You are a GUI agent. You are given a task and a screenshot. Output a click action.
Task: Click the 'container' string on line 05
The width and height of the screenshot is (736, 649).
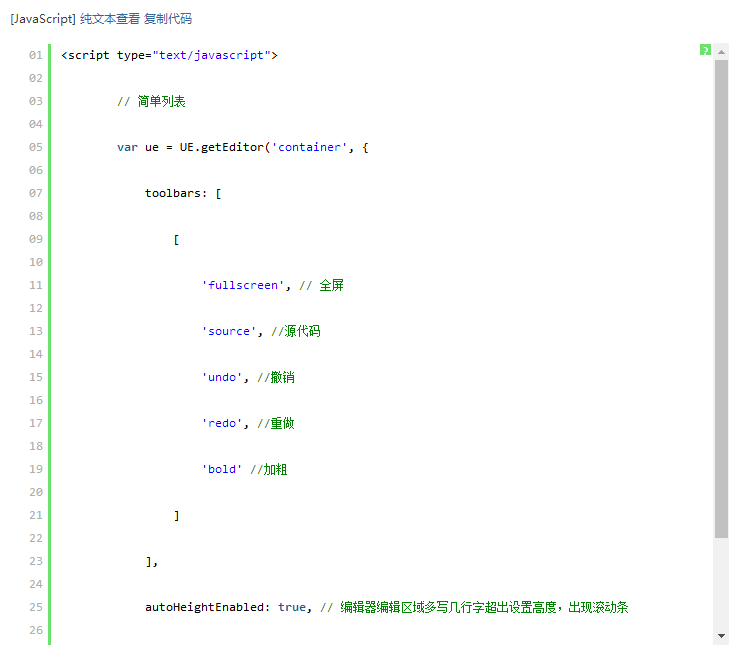[309, 147]
